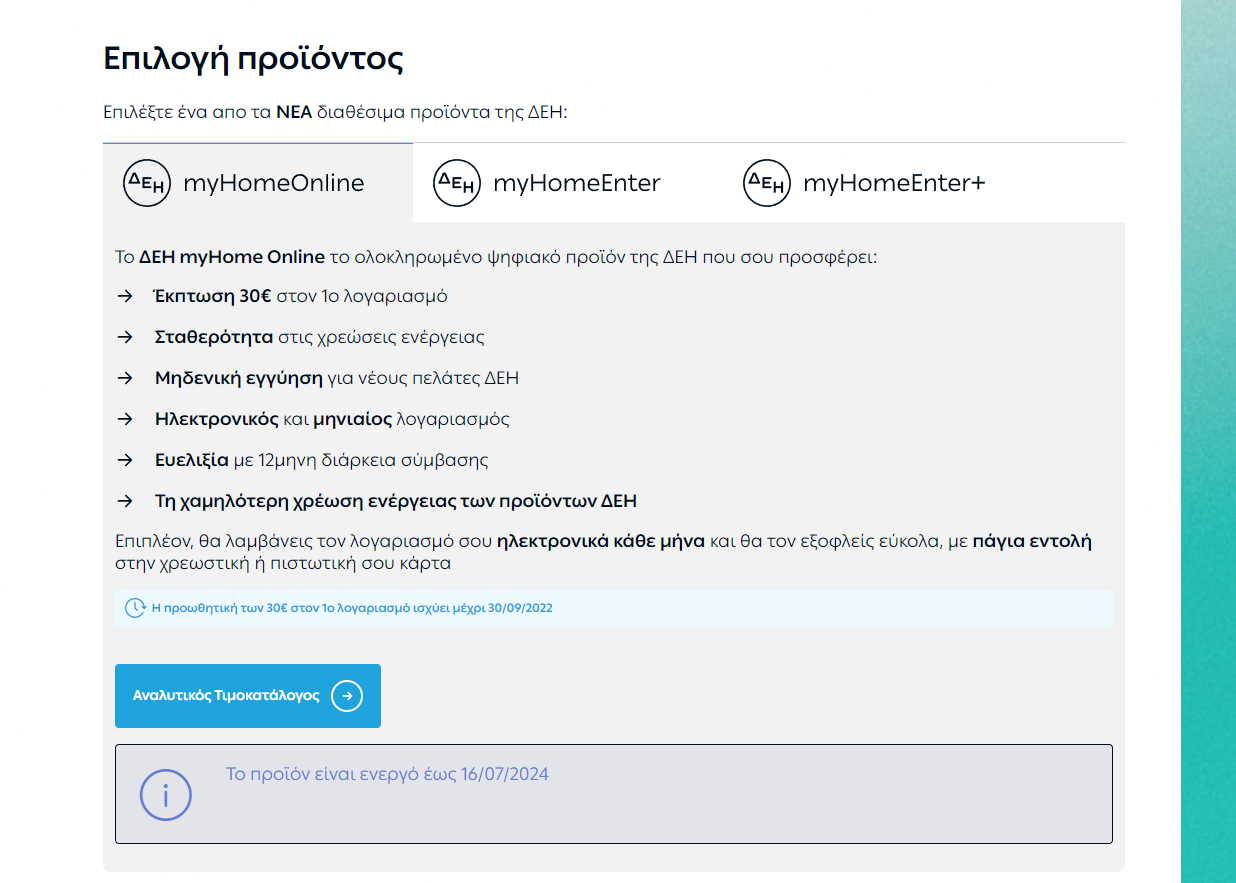This screenshot has height=883, width=1236.
Task: Click the clock icon in the promotion notice
Action: 135,608
